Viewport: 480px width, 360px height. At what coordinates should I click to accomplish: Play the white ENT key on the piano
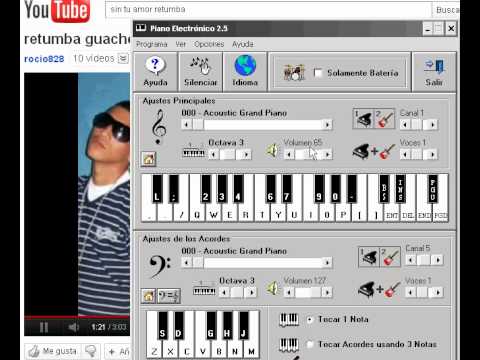392,215
